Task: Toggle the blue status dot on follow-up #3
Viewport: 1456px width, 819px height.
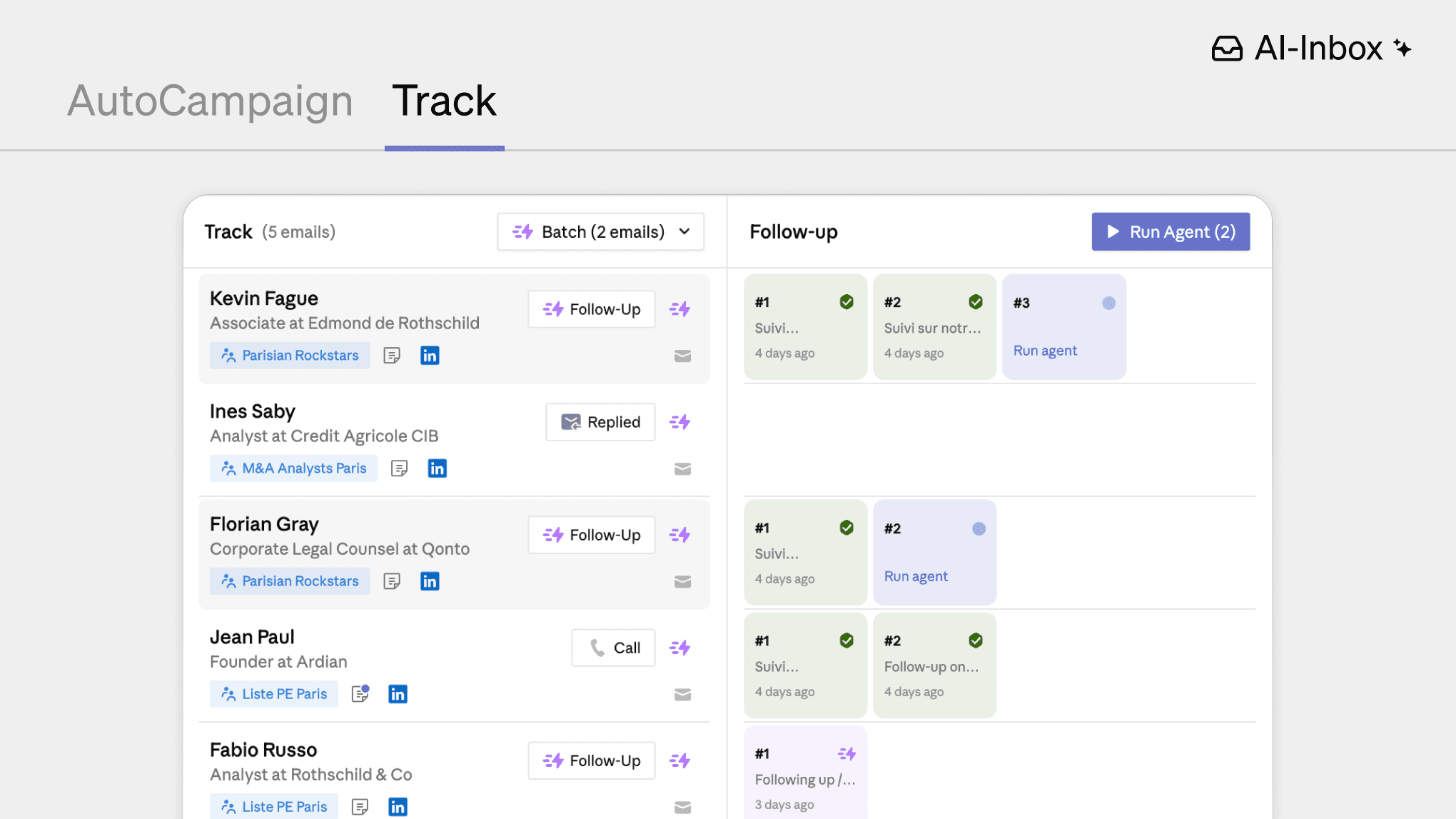Action: (x=1108, y=303)
